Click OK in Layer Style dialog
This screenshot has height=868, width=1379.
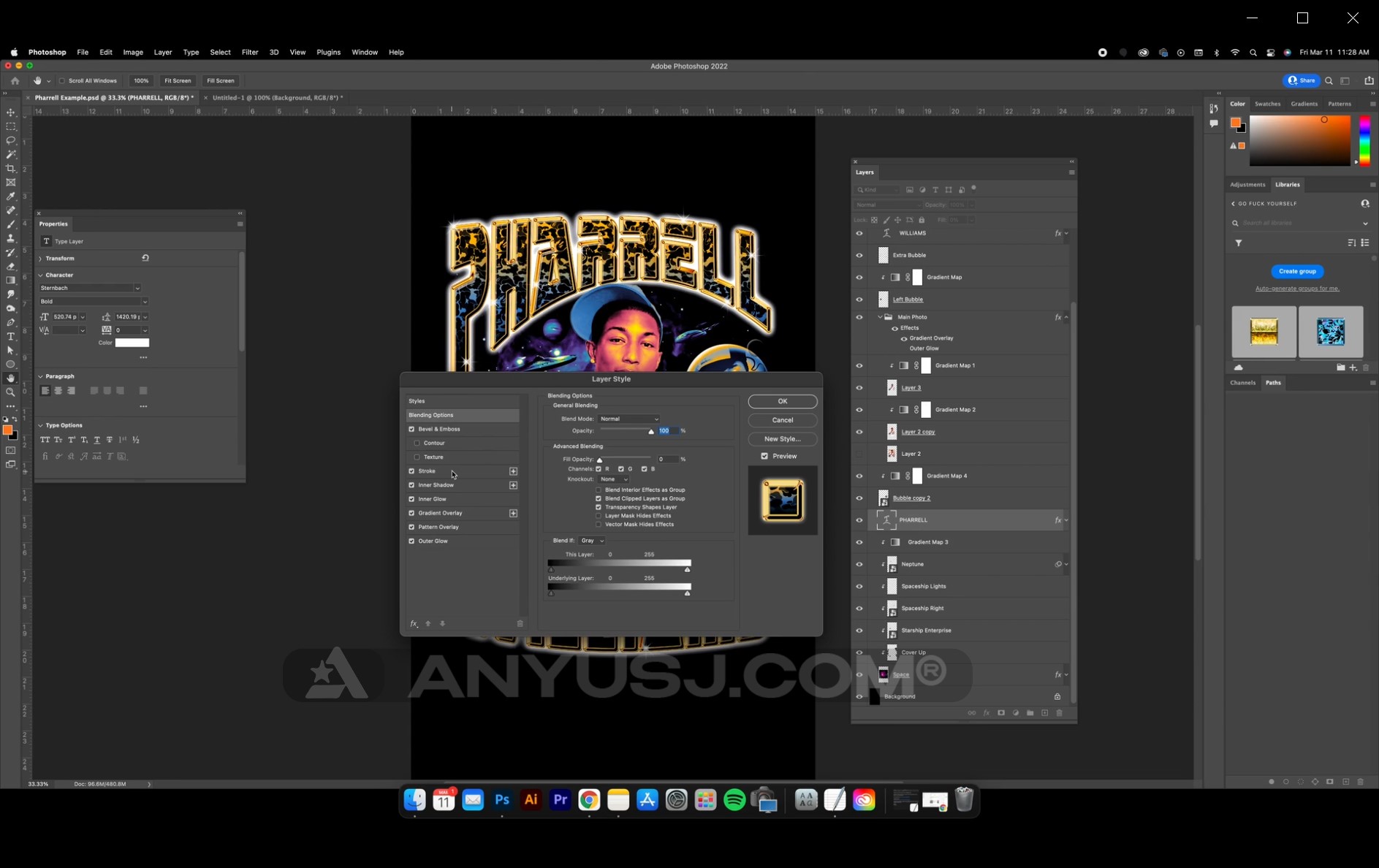click(x=783, y=401)
